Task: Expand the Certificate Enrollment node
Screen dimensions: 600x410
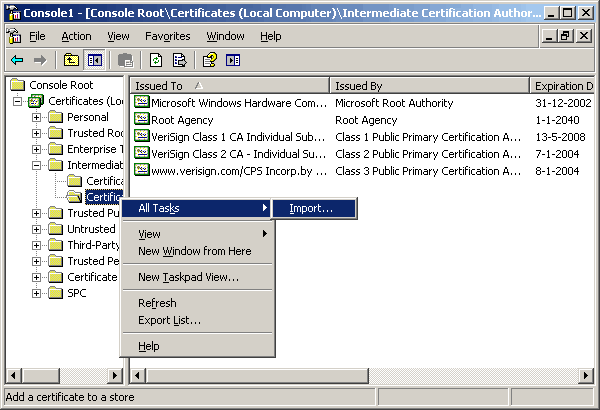Action: point(36,278)
